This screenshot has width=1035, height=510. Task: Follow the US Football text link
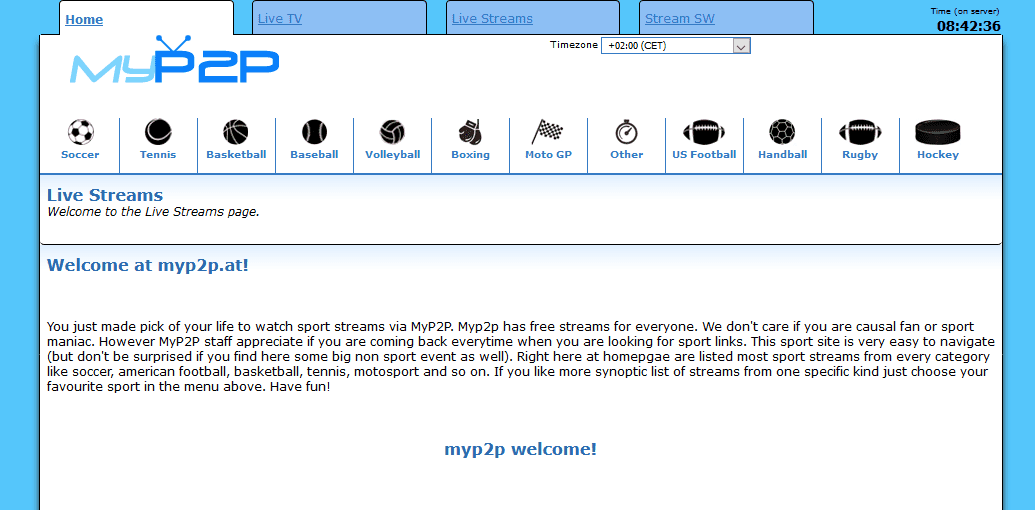[704, 155]
